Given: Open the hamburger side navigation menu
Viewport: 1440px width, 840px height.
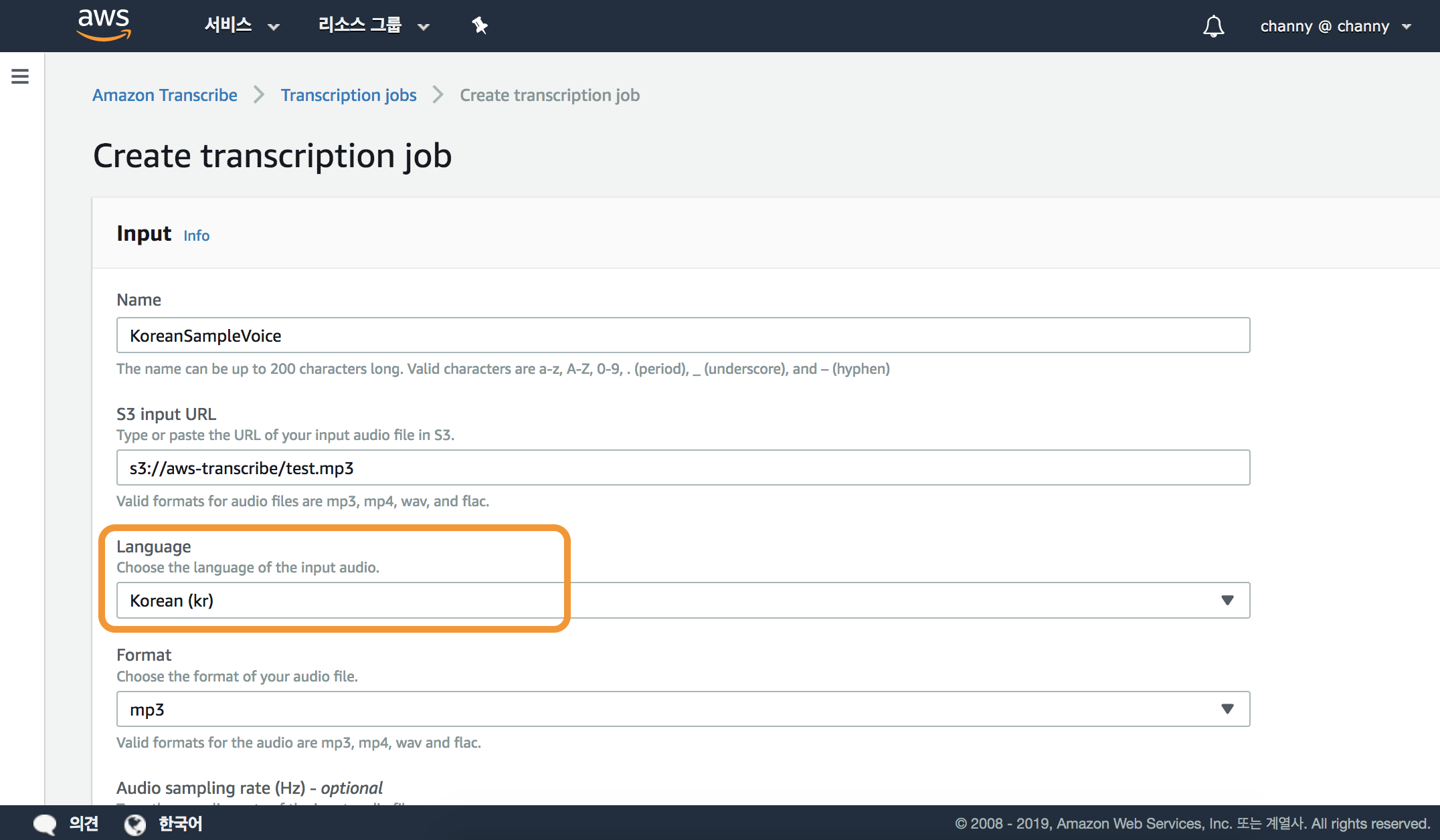Looking at the screenshot, I should pos(20,76).
